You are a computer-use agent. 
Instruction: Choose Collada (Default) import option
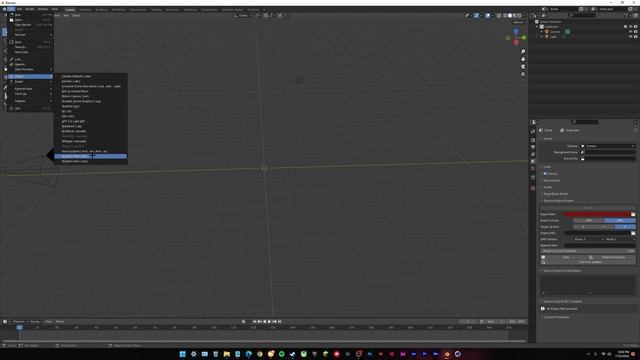(x=90, y=76)
